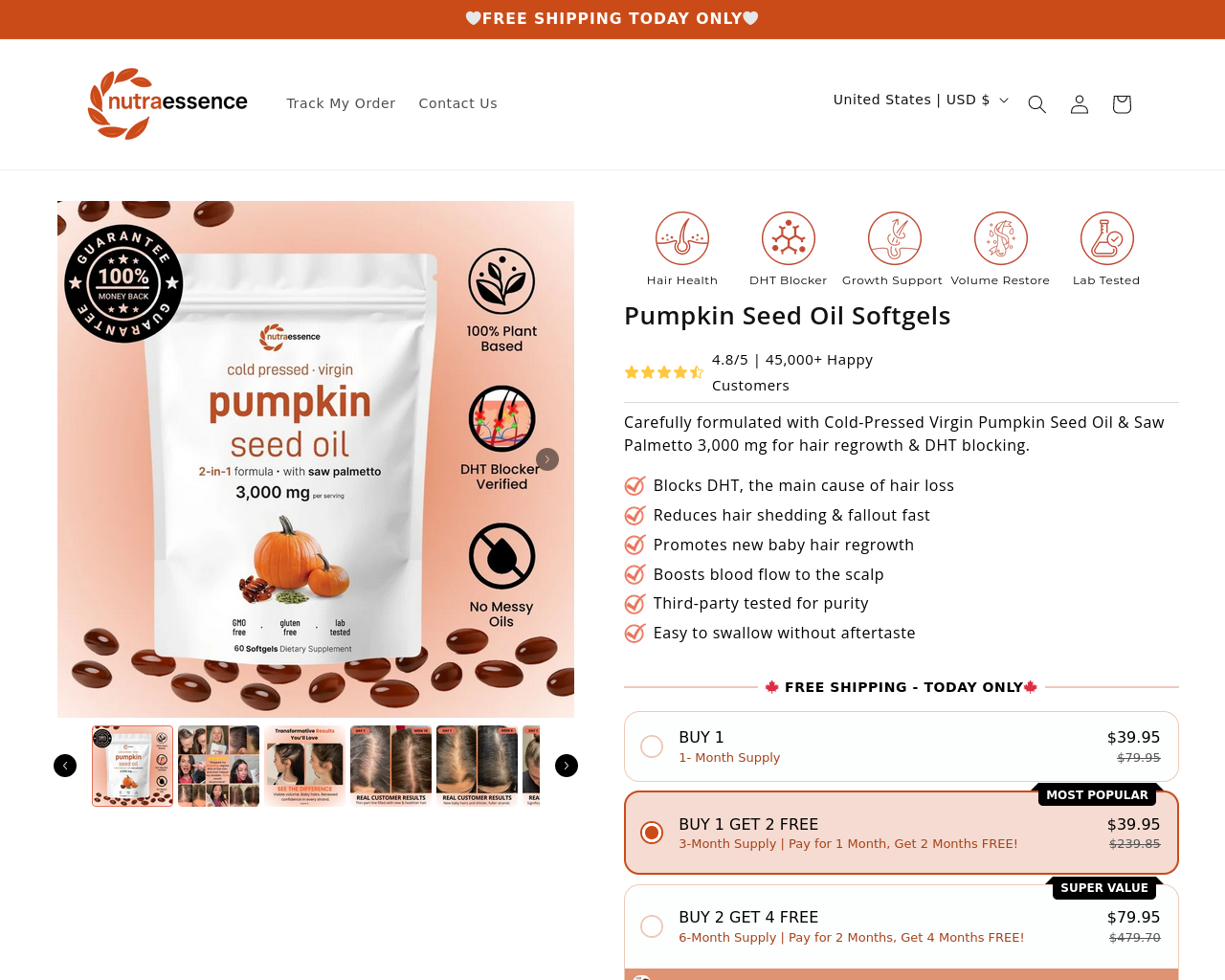Open Track My Order page
This screenshot has height=980, width=1225.
(x=341, y=103)
